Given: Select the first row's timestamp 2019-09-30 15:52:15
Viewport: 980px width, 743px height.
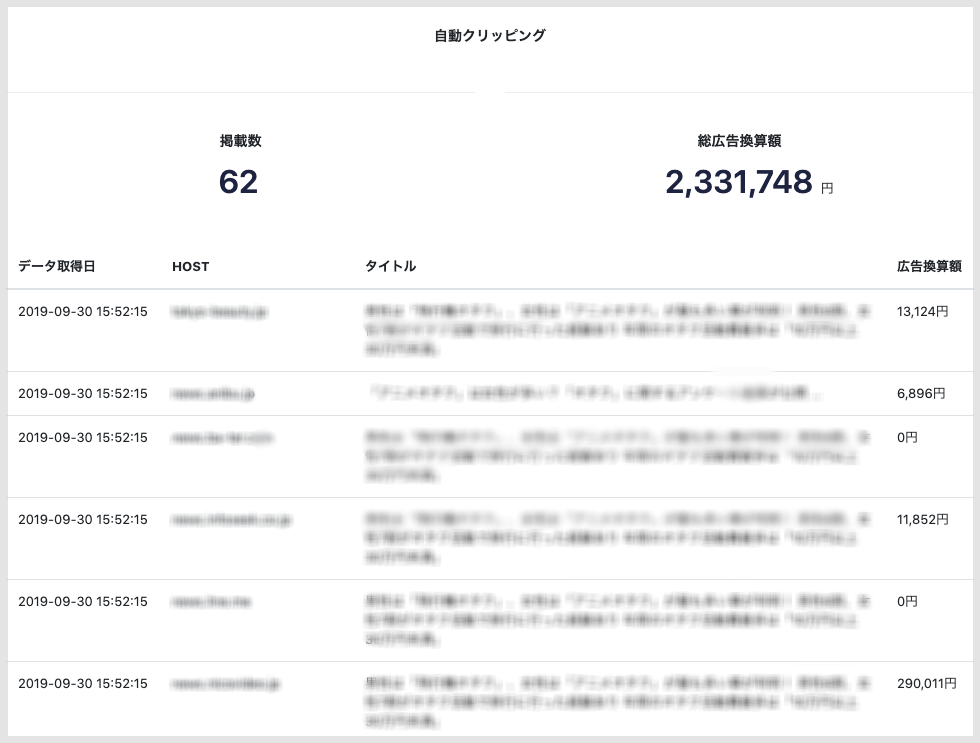Looking at the screenshot, I should point(83,309).
